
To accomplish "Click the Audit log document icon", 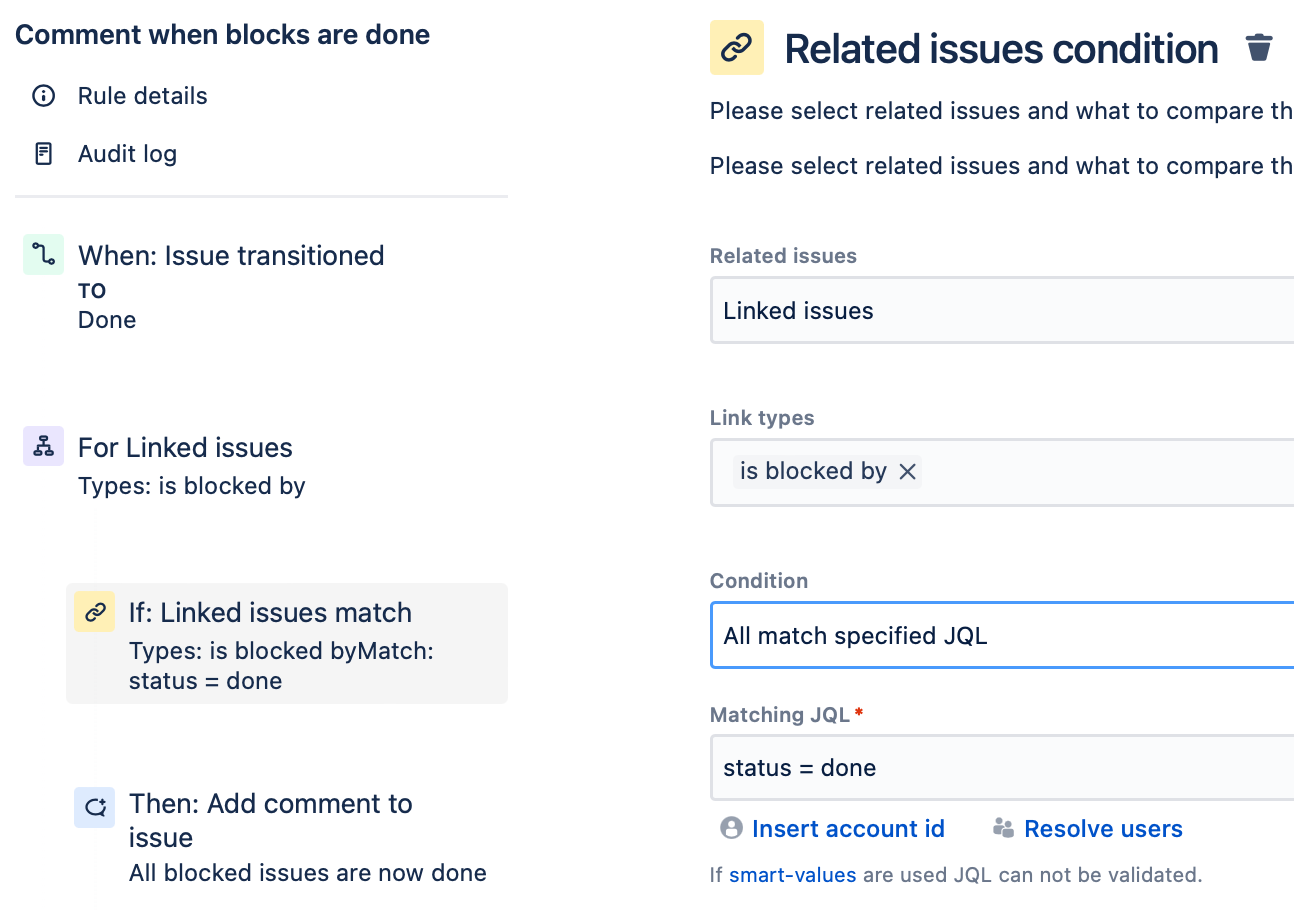I will point(43,154).
